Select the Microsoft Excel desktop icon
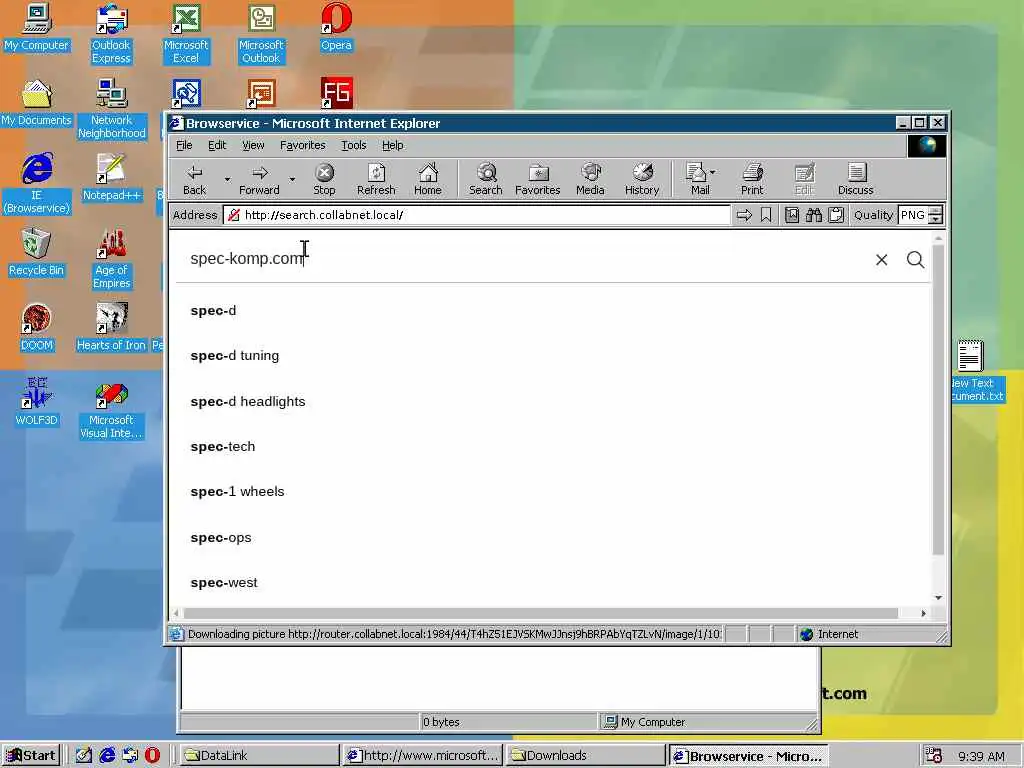Image resolution: width=1024 pixels, height=768 pixels. point(186,34)
